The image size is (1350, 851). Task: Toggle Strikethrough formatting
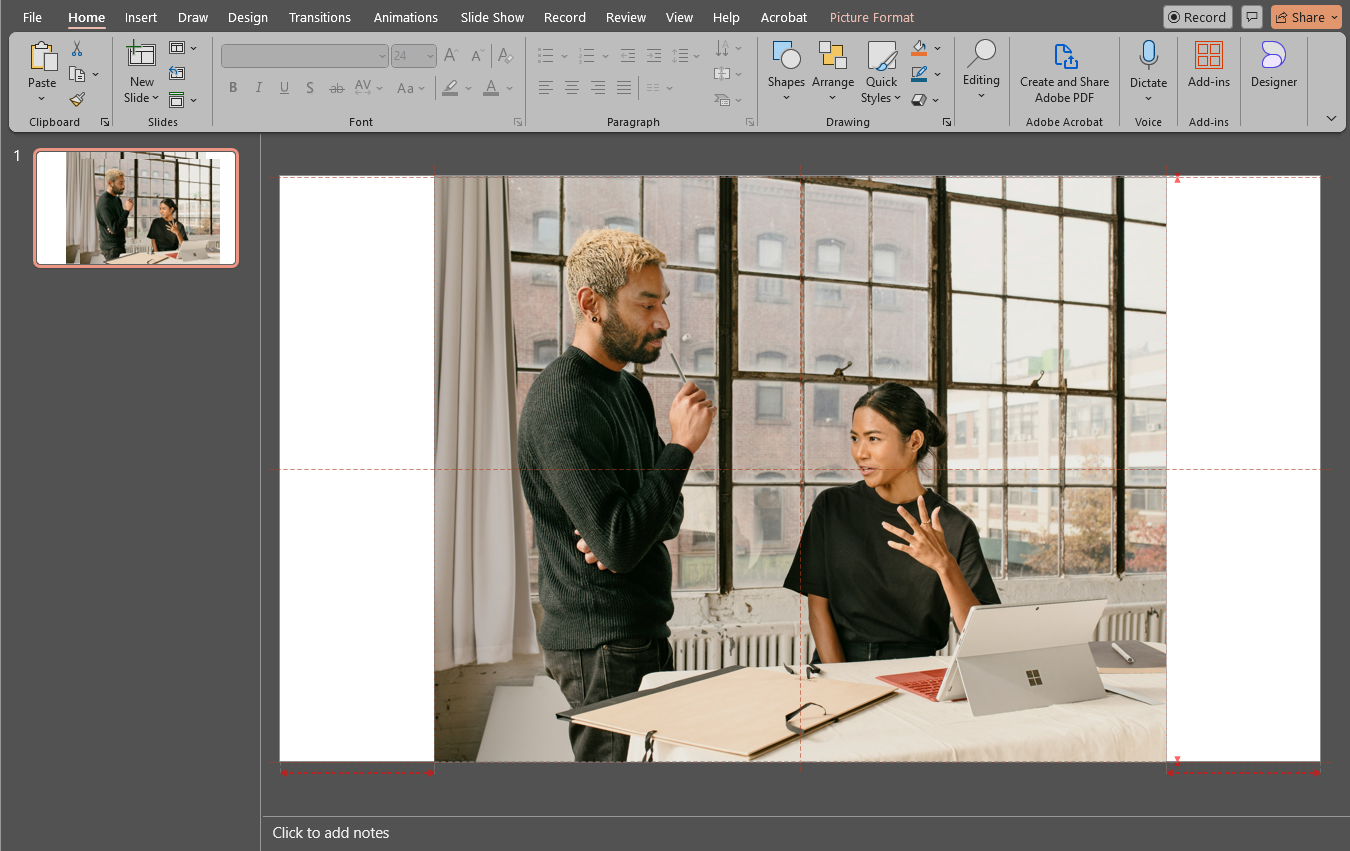(337, 88)
